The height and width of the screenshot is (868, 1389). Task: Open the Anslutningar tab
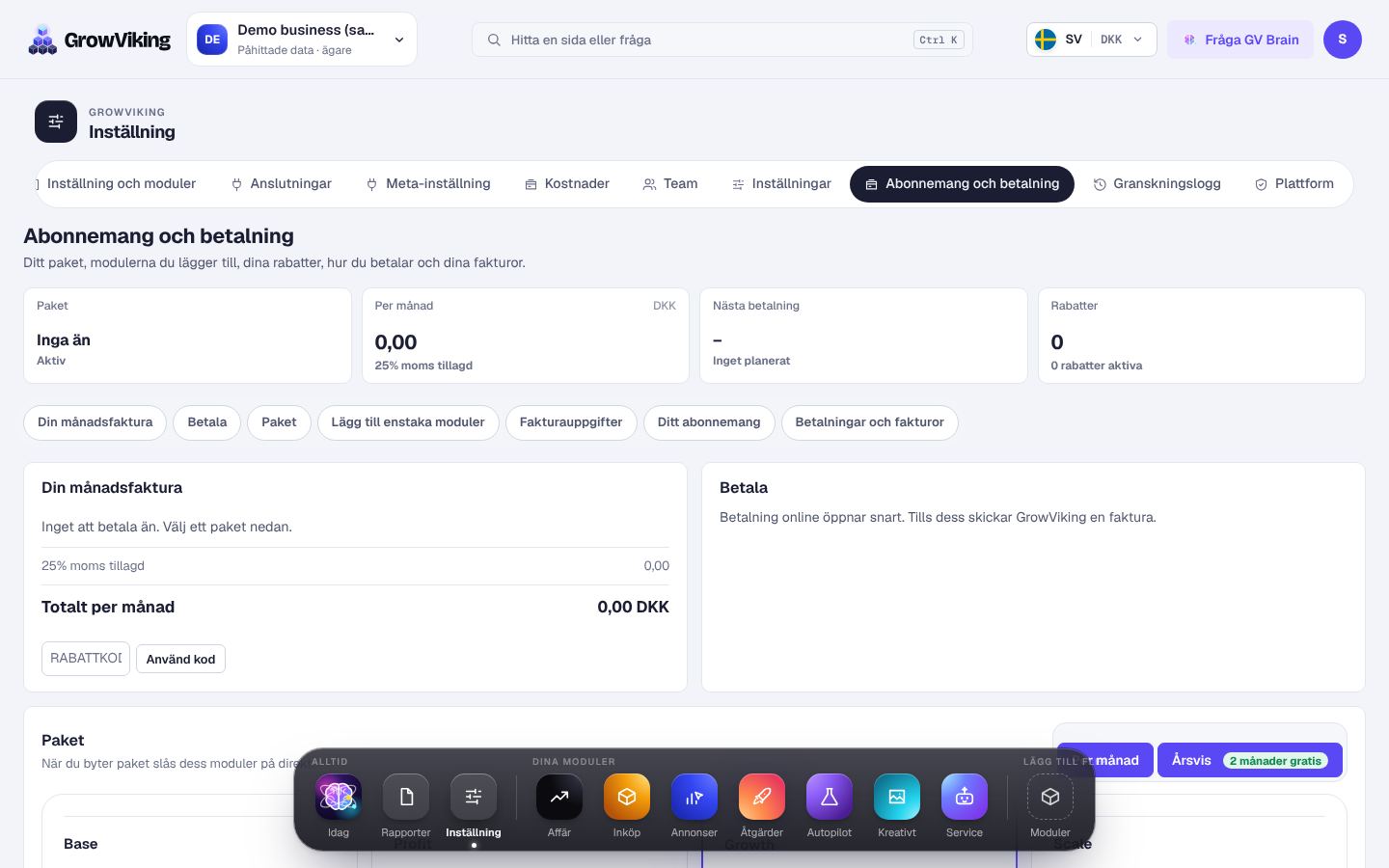(282, 183)
